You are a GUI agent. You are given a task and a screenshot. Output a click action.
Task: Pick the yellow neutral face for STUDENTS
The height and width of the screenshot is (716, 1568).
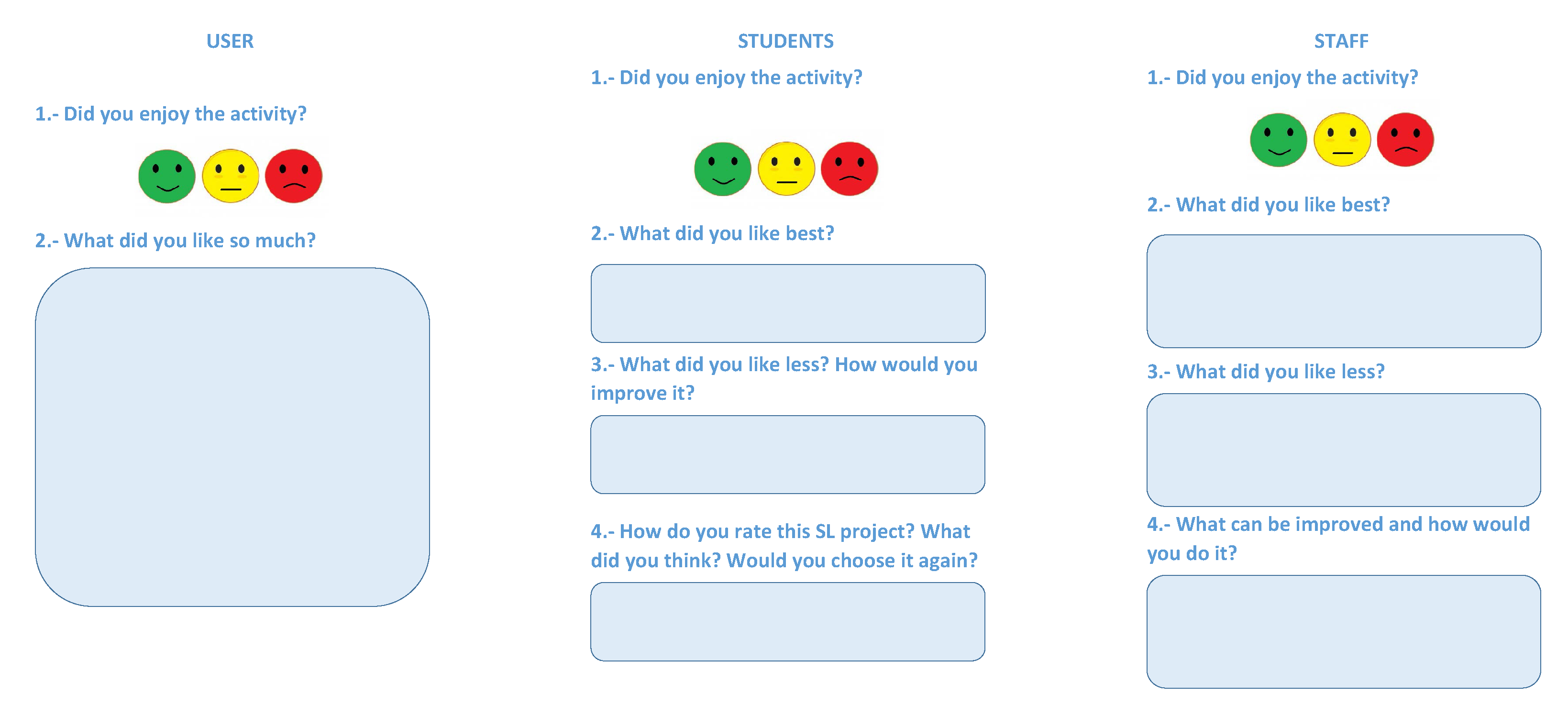(786, 169)
